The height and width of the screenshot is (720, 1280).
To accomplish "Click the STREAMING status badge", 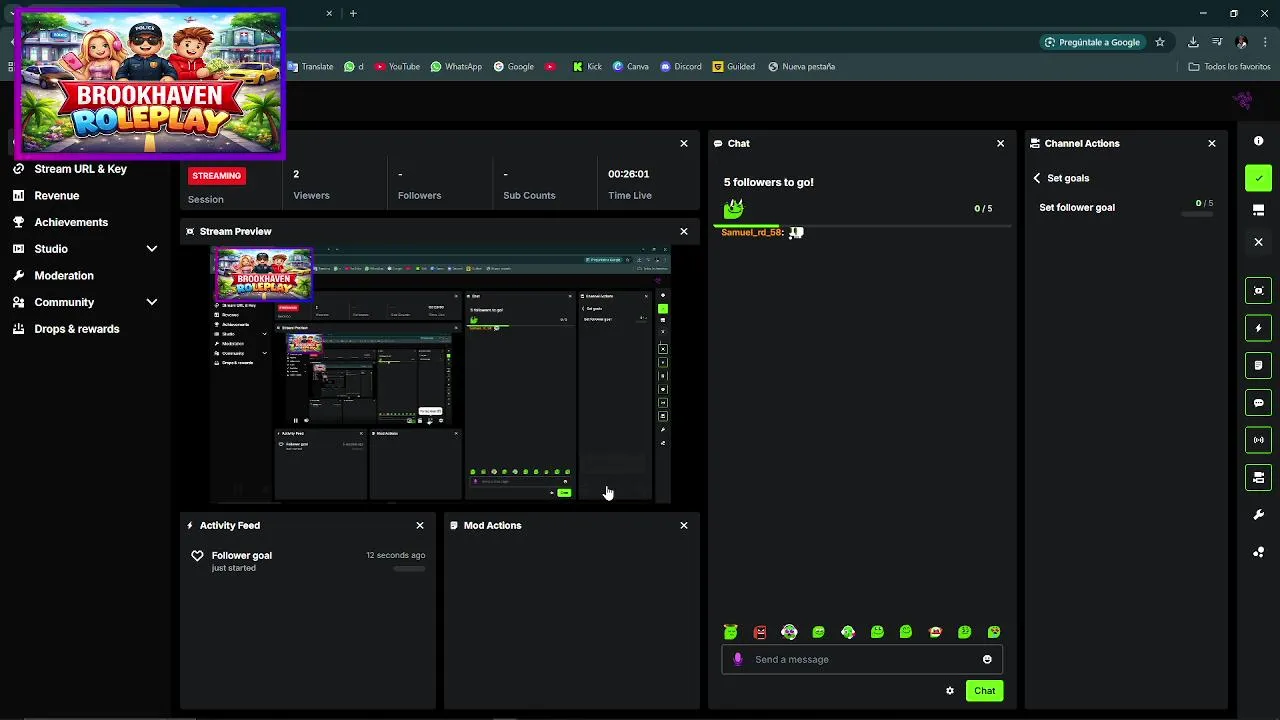I will (216, 175).
